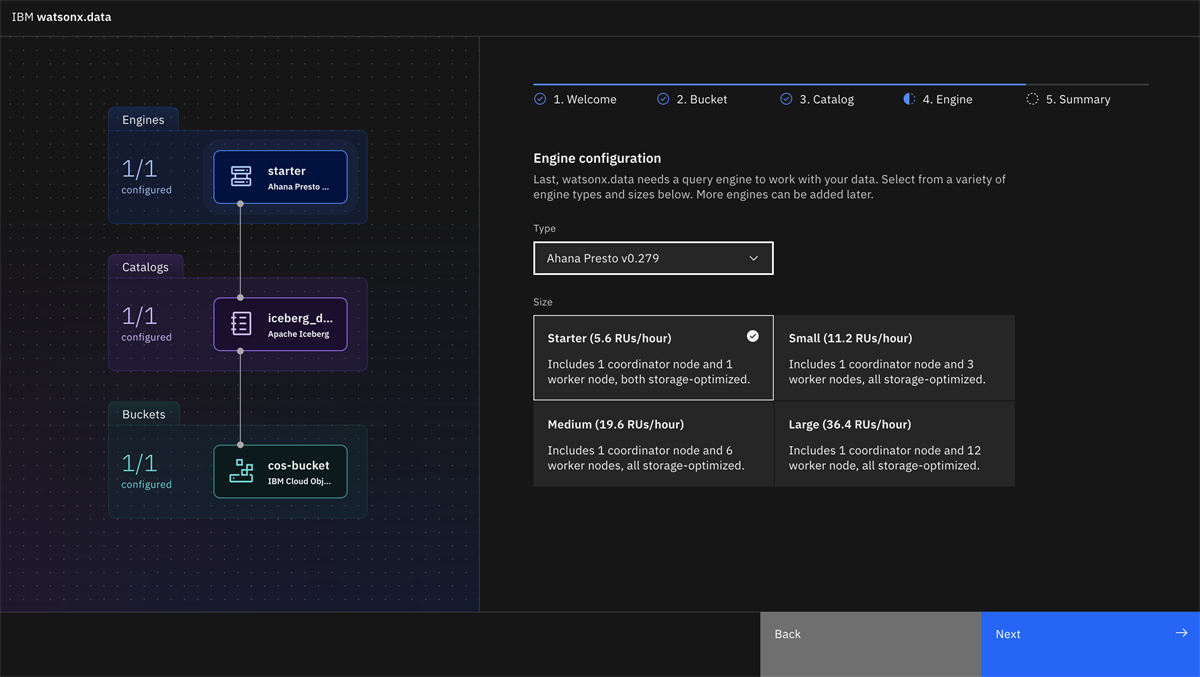
Task: Click the arrow icon on Next button
Action: (x=1181, y=633)
